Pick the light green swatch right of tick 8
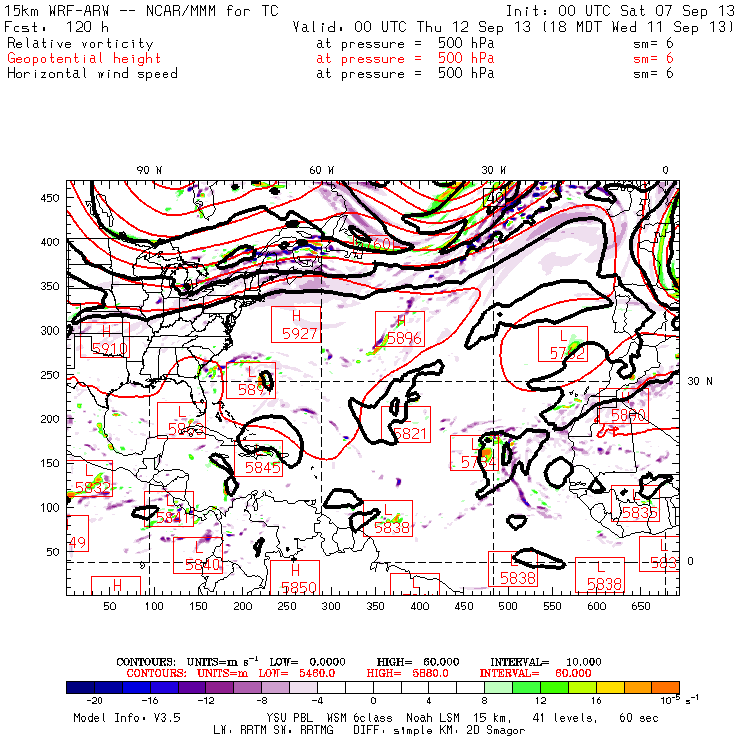740x740 pixels. point(498,687)
